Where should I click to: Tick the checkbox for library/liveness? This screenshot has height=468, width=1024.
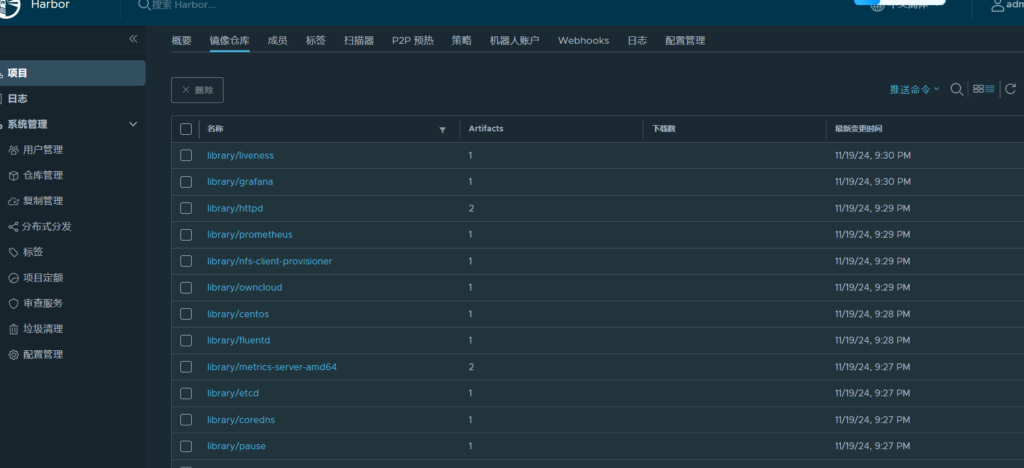[x=186, y=156]
